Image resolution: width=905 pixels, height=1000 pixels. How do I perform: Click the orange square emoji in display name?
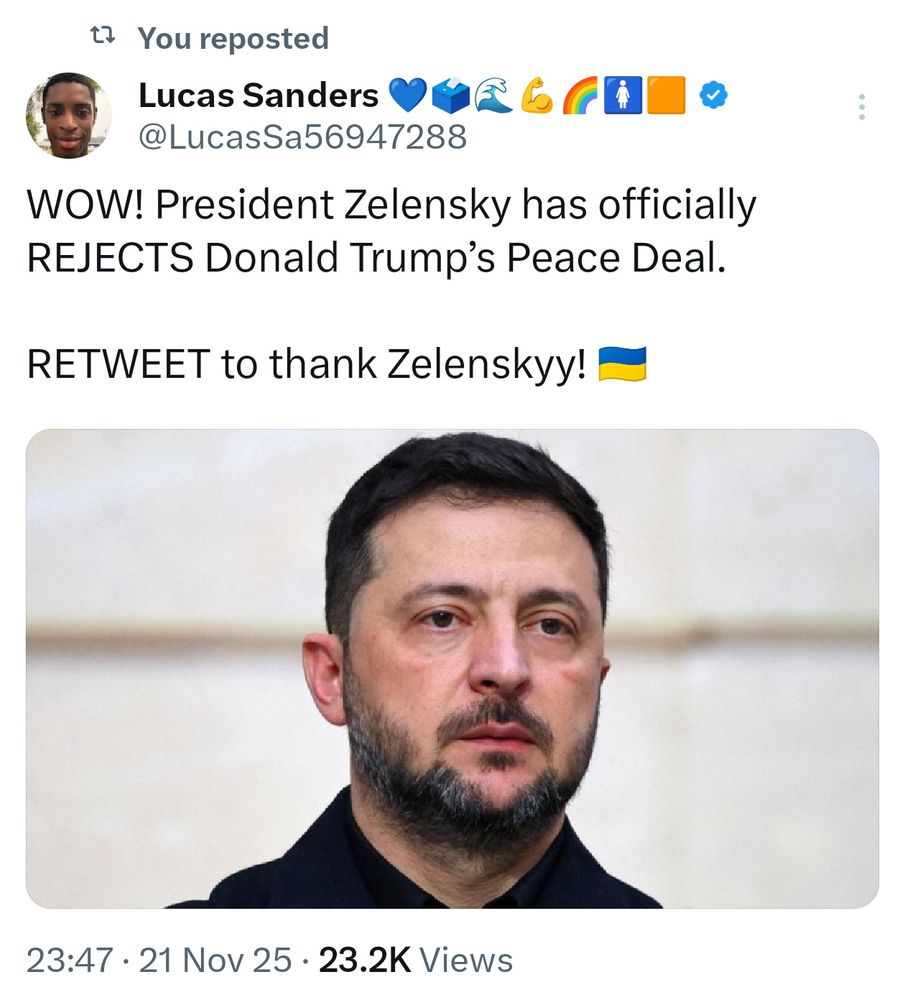(x=667, y=96)
